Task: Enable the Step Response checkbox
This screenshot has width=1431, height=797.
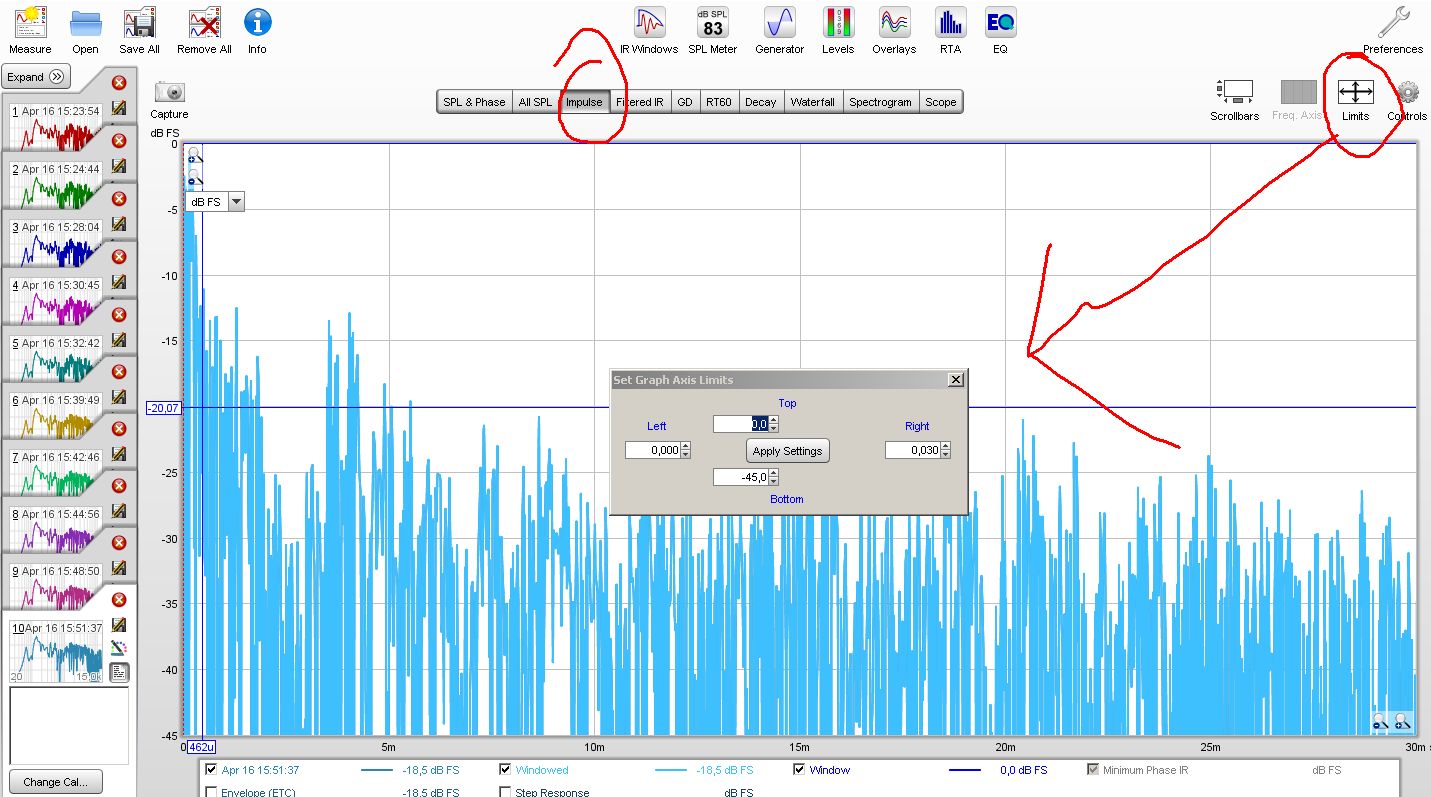Action: pyautogui.click(x=505, y=792)
